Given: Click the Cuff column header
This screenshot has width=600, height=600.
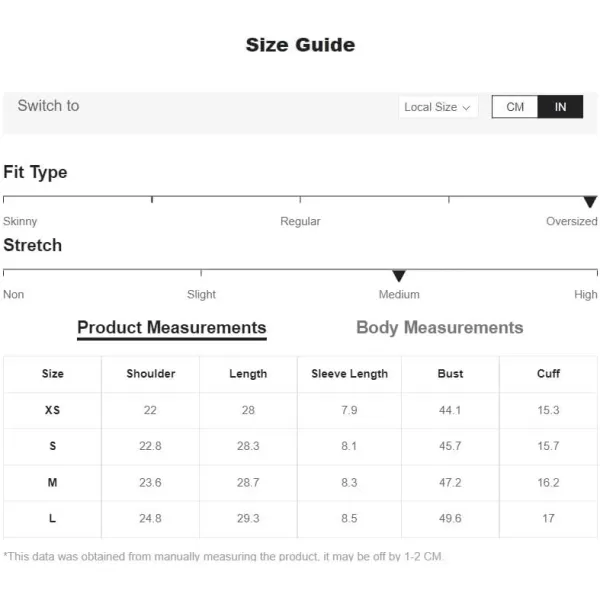Looking at the screenshot, I should [548, 373].
